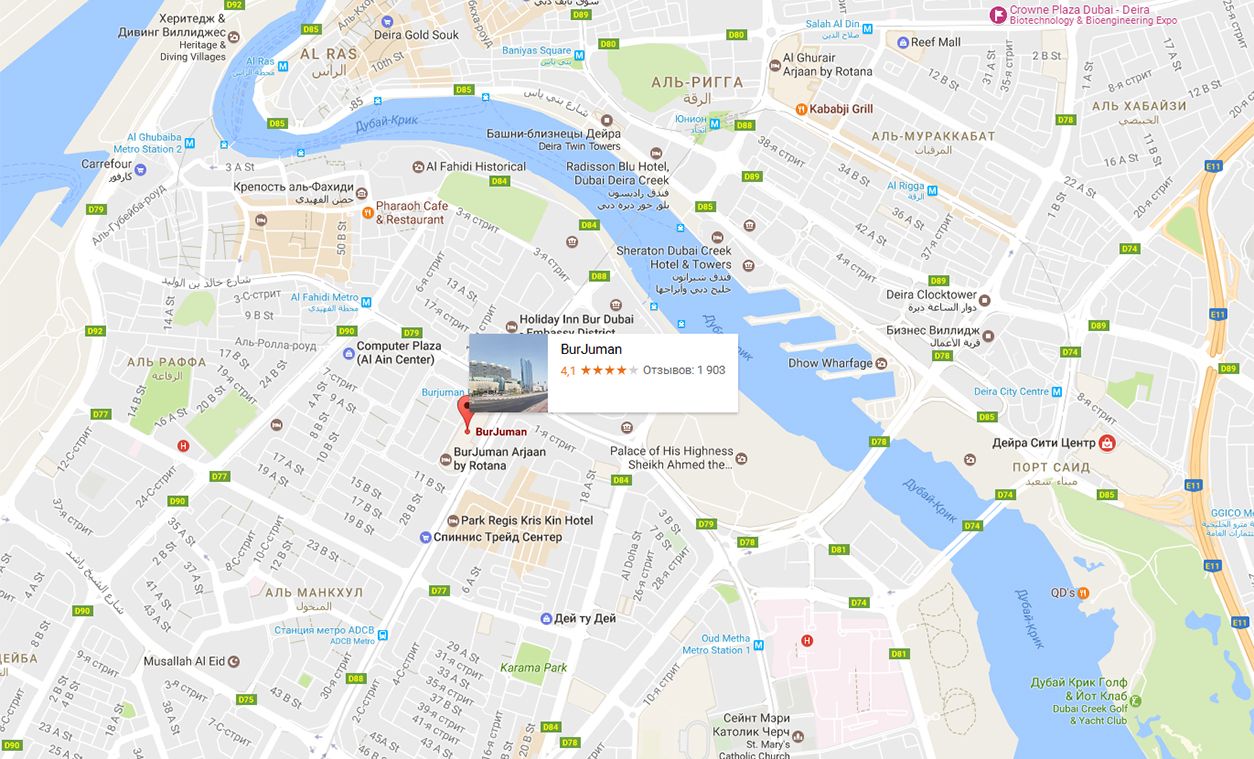The image size is (1254, 759).
Task: Click the BurJuman title in info card
Action: point(591,349)
